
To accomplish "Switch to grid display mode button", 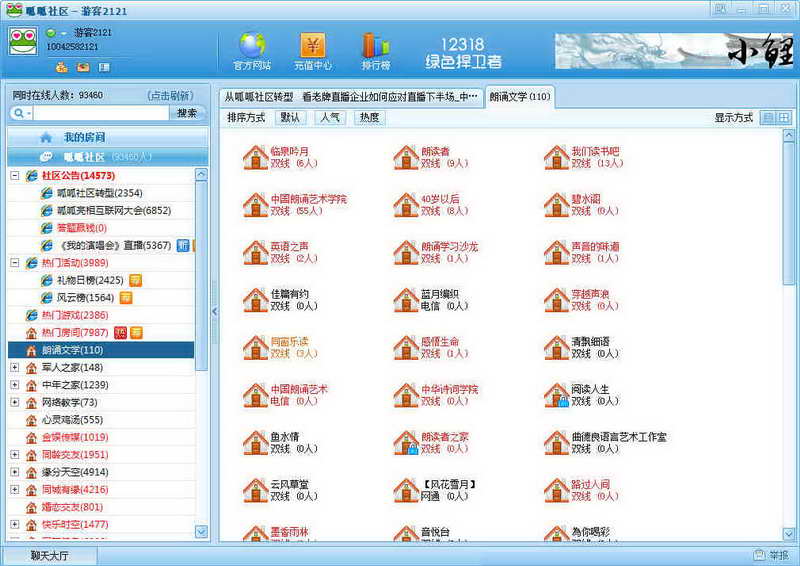I will (784, 118).
